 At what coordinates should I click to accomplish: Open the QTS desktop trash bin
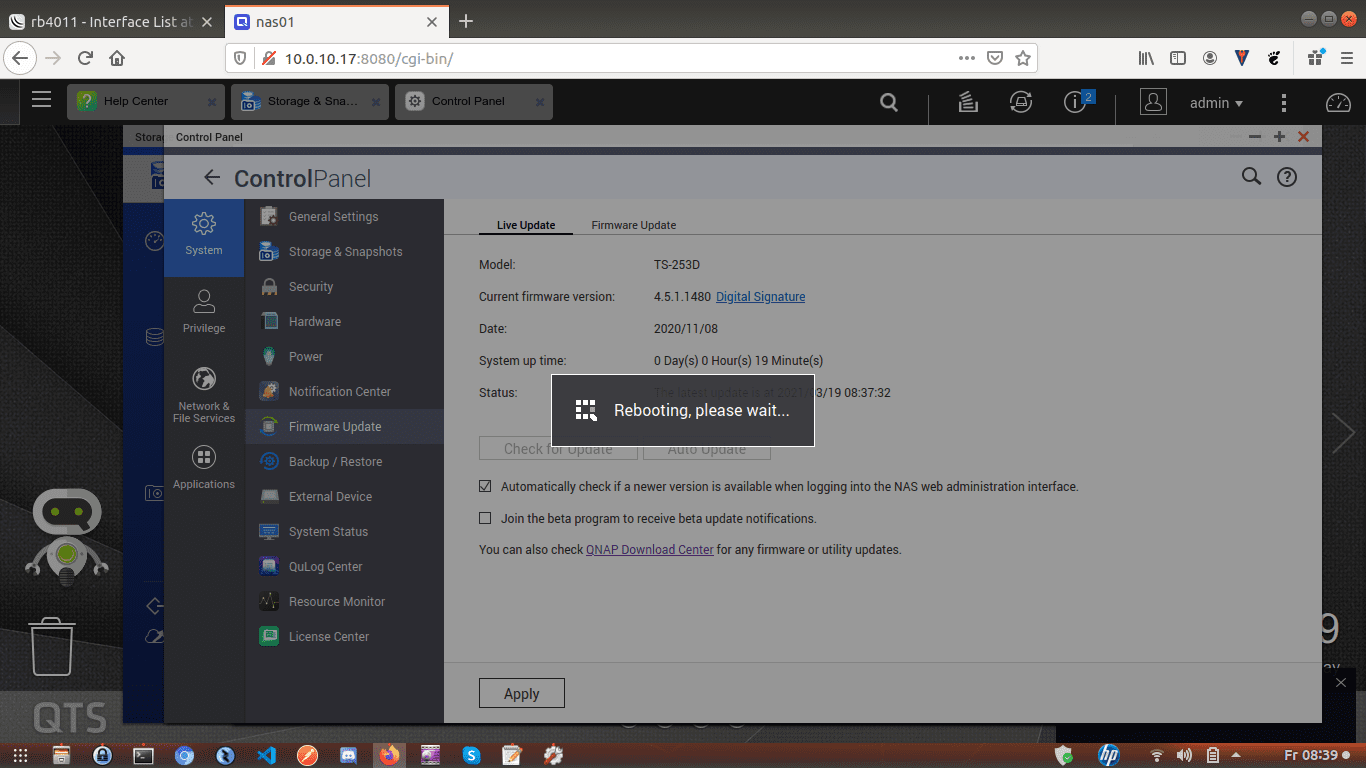tap(52, 646)
